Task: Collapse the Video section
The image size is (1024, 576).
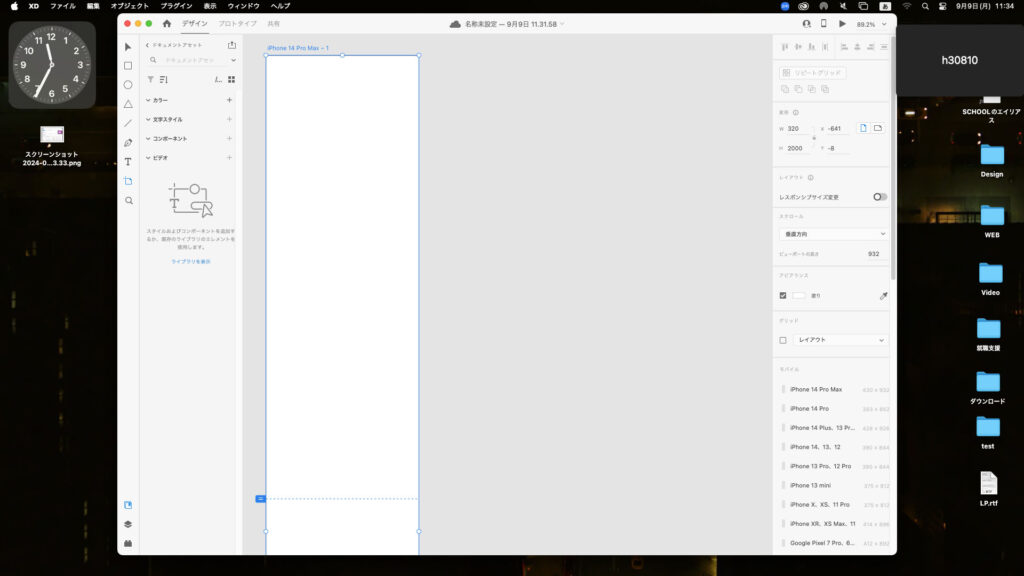Action: [x=148, y=158]
